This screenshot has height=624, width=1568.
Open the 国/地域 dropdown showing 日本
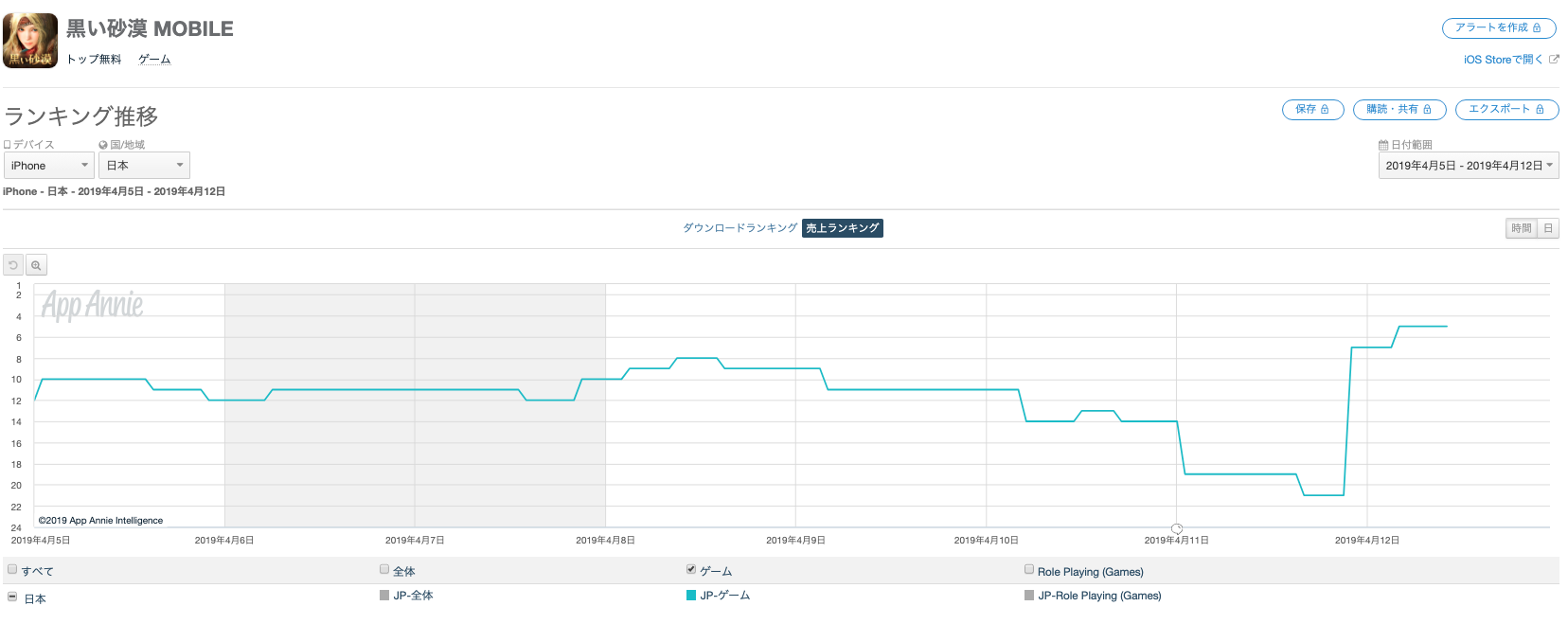tap(144, 166)
